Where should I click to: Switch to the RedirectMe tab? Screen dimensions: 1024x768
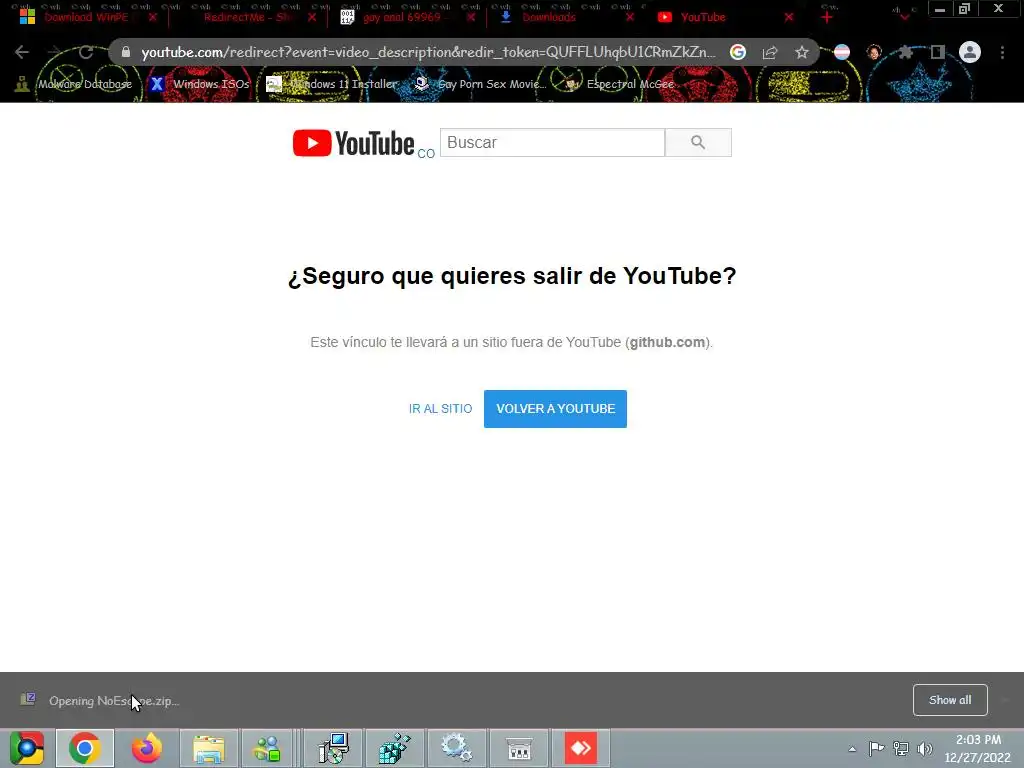tap(248, 17)
